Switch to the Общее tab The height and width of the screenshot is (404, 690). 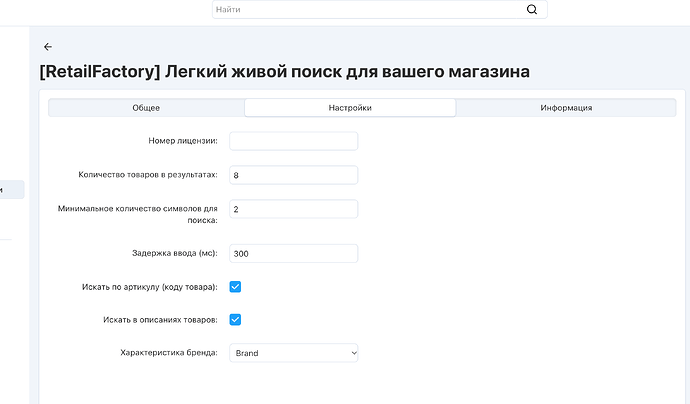pos(146,108)
